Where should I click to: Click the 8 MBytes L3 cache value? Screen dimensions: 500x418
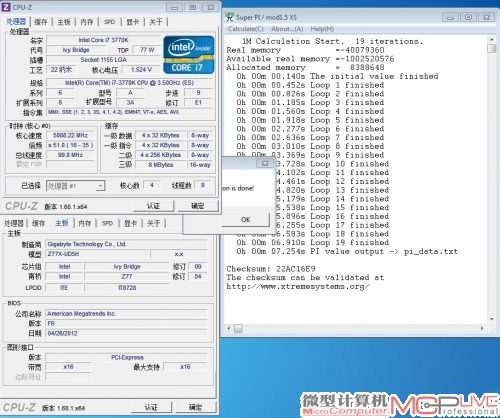tap(161, 165)
